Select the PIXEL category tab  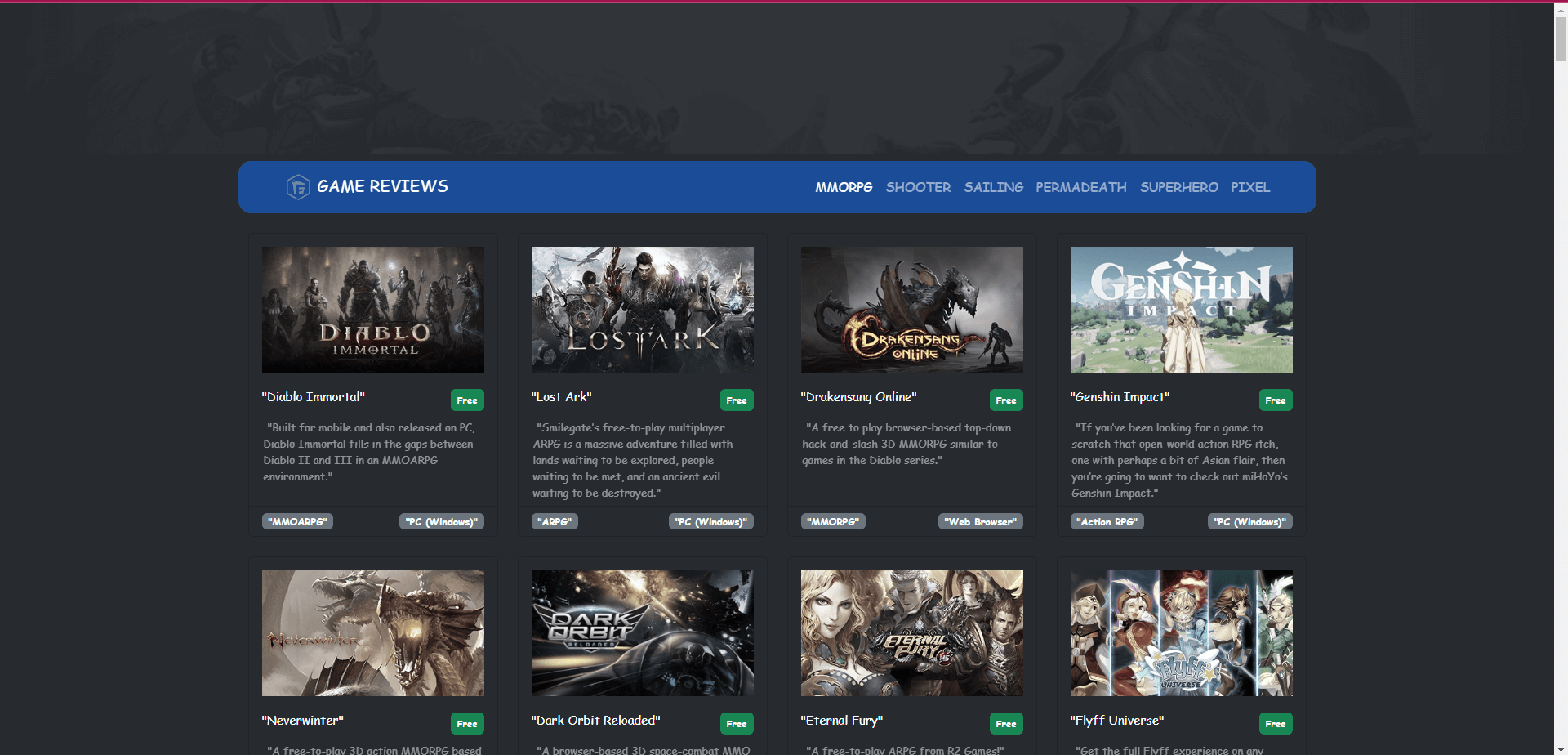coord(1250,187)
